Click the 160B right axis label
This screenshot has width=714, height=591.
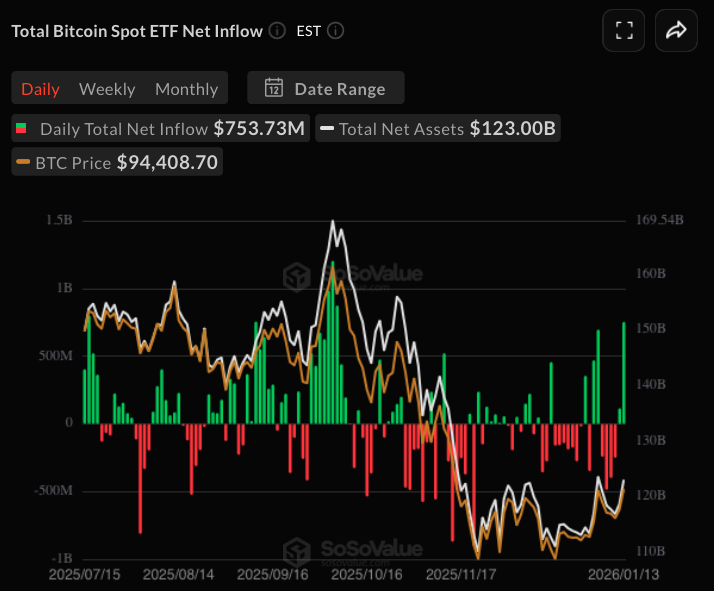point(651,274)
